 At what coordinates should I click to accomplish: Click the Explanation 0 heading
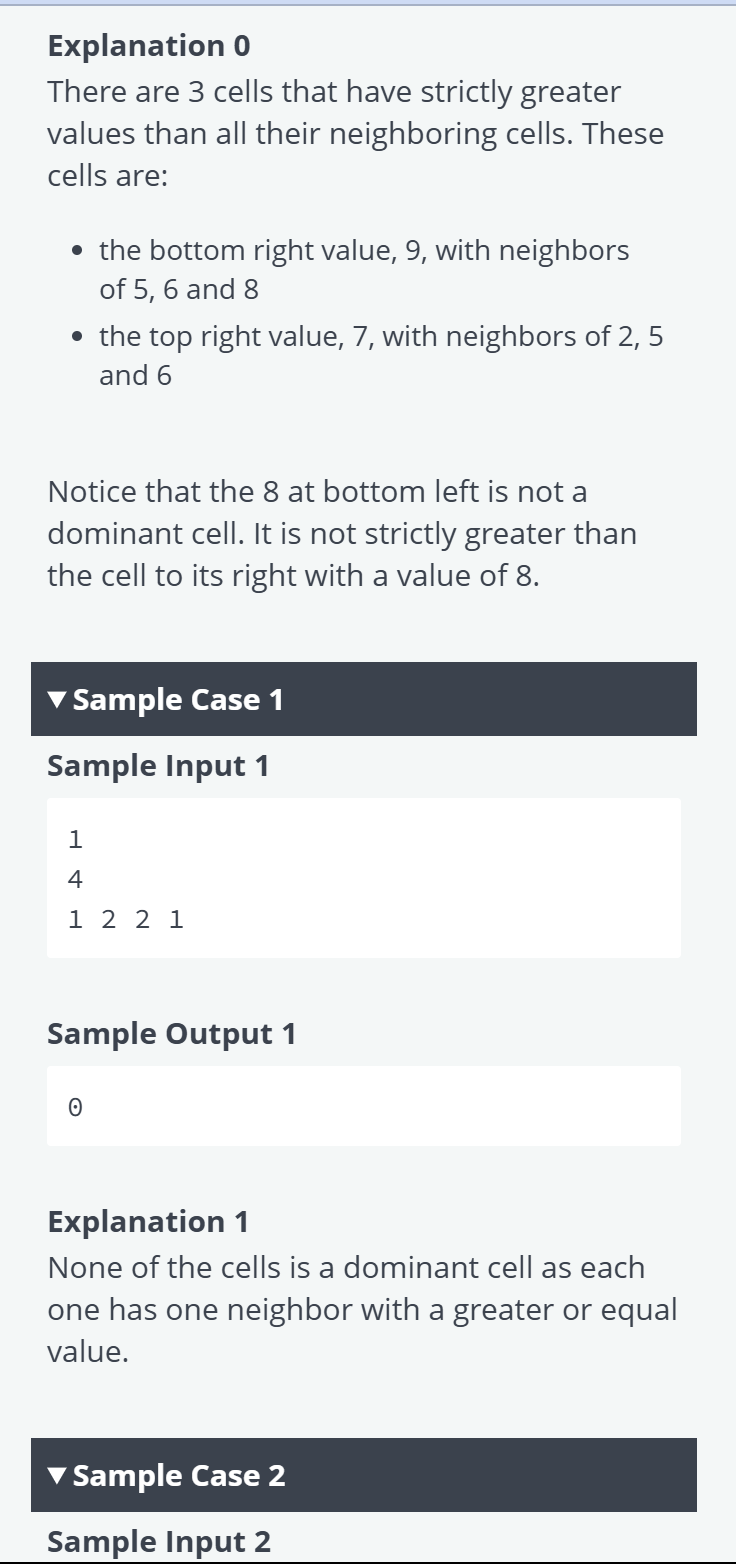[x=149, y=46]
